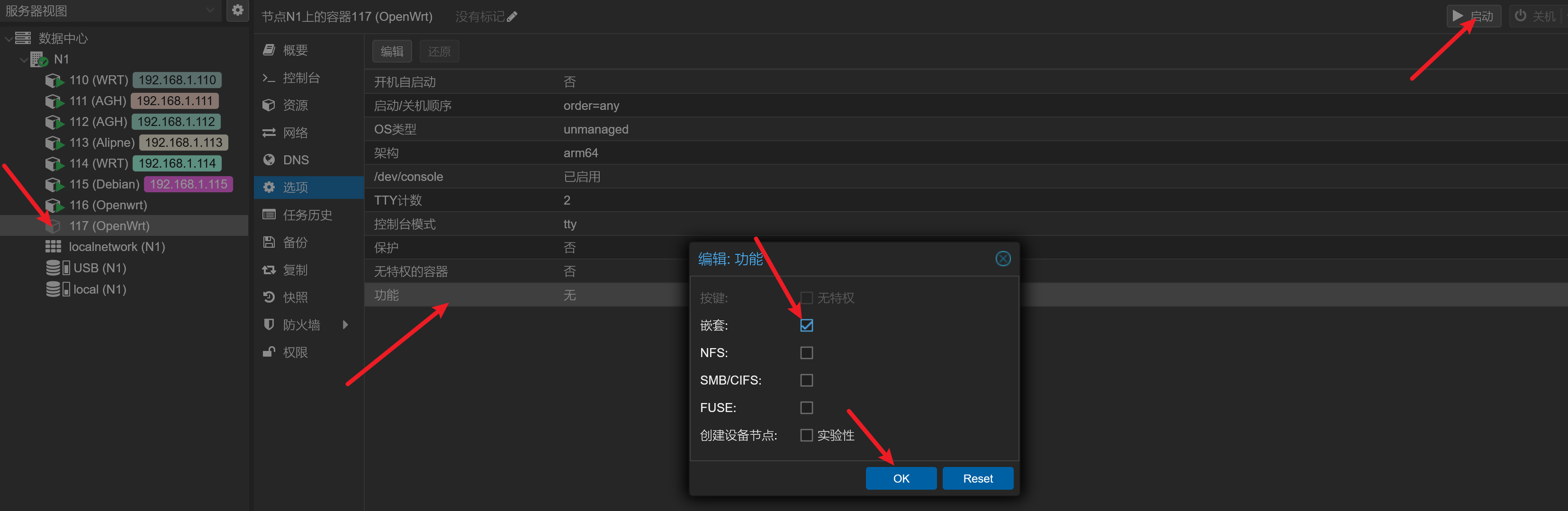
Task: Open the 控制台 console section
Action: [x=301, y=78]
